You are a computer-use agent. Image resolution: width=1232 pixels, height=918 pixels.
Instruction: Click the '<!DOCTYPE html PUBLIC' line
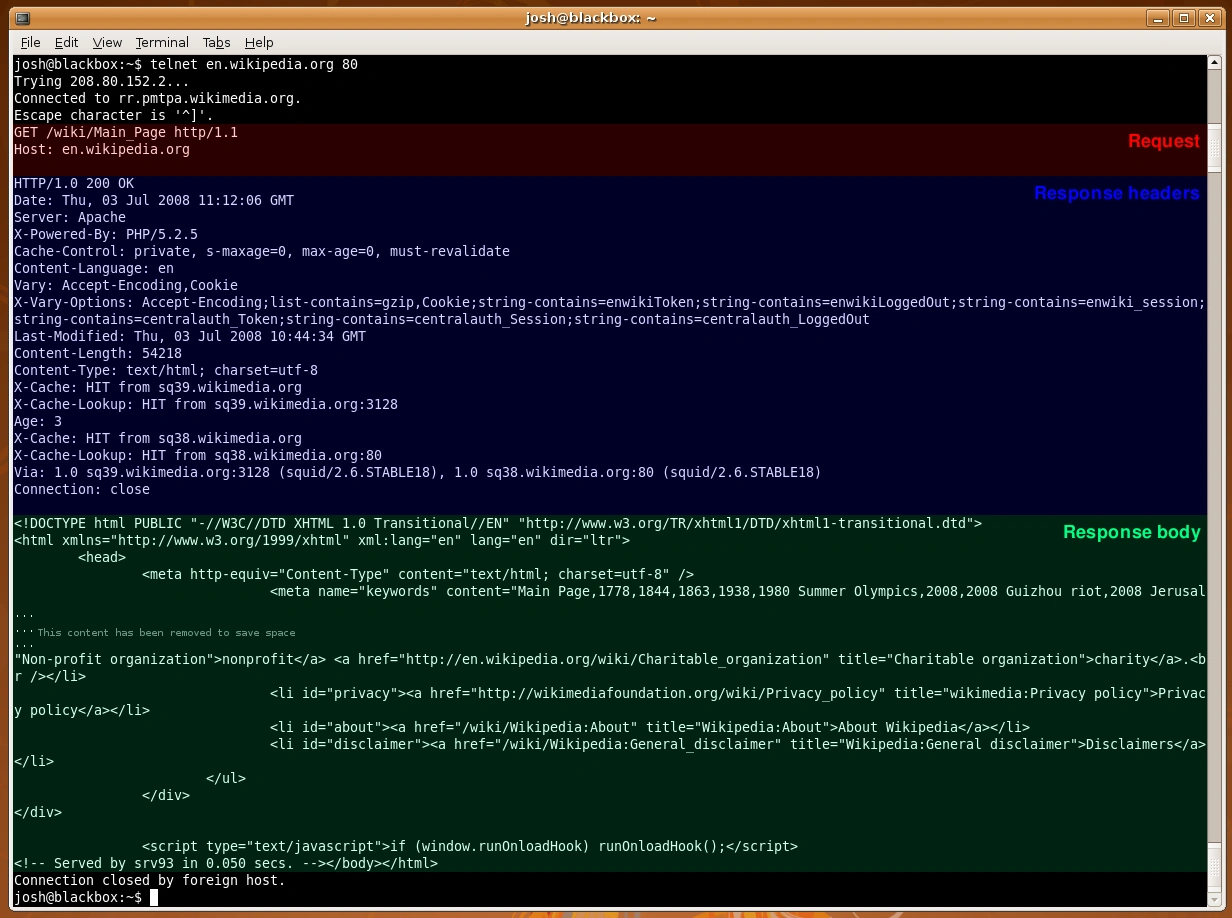coord(498,523)
